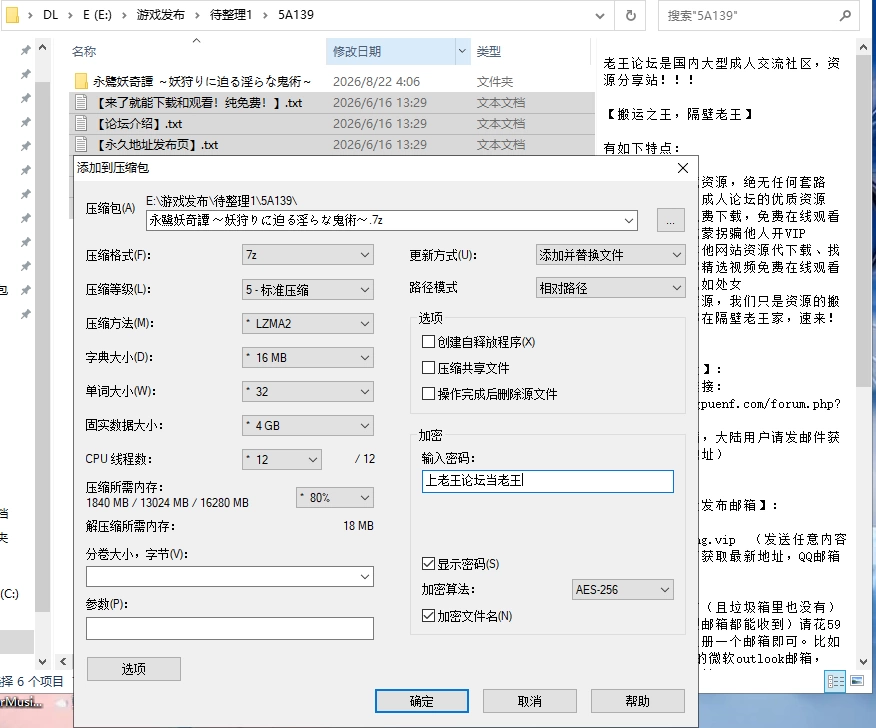
Task: Expand archive name history dropdown
Action: coord(629,221)
